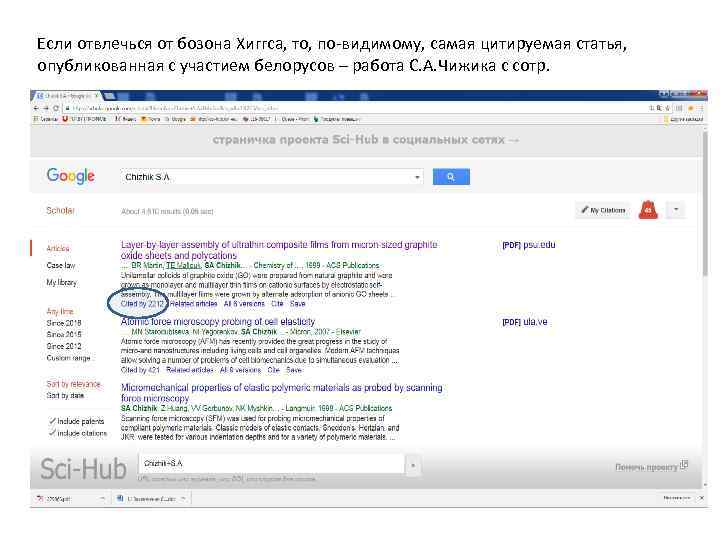Open All 8 versions of the first result
The height and width of the screenshot is (540, 720).
point(244,304)
